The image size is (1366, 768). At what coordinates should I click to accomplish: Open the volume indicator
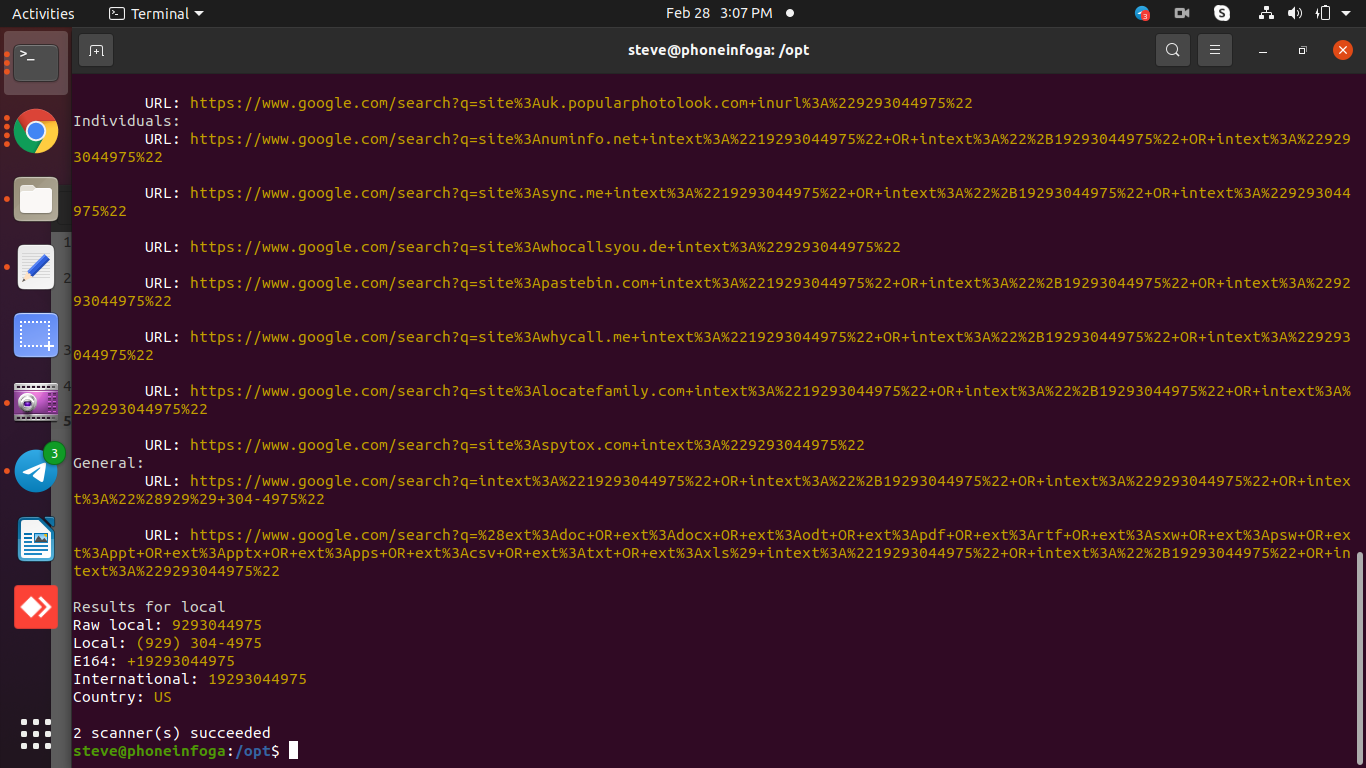(x=1295, y=13)
